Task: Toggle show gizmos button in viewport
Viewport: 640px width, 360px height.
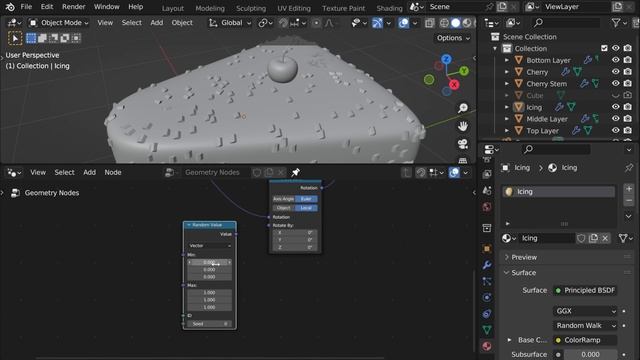Action: tap(378, 23)
